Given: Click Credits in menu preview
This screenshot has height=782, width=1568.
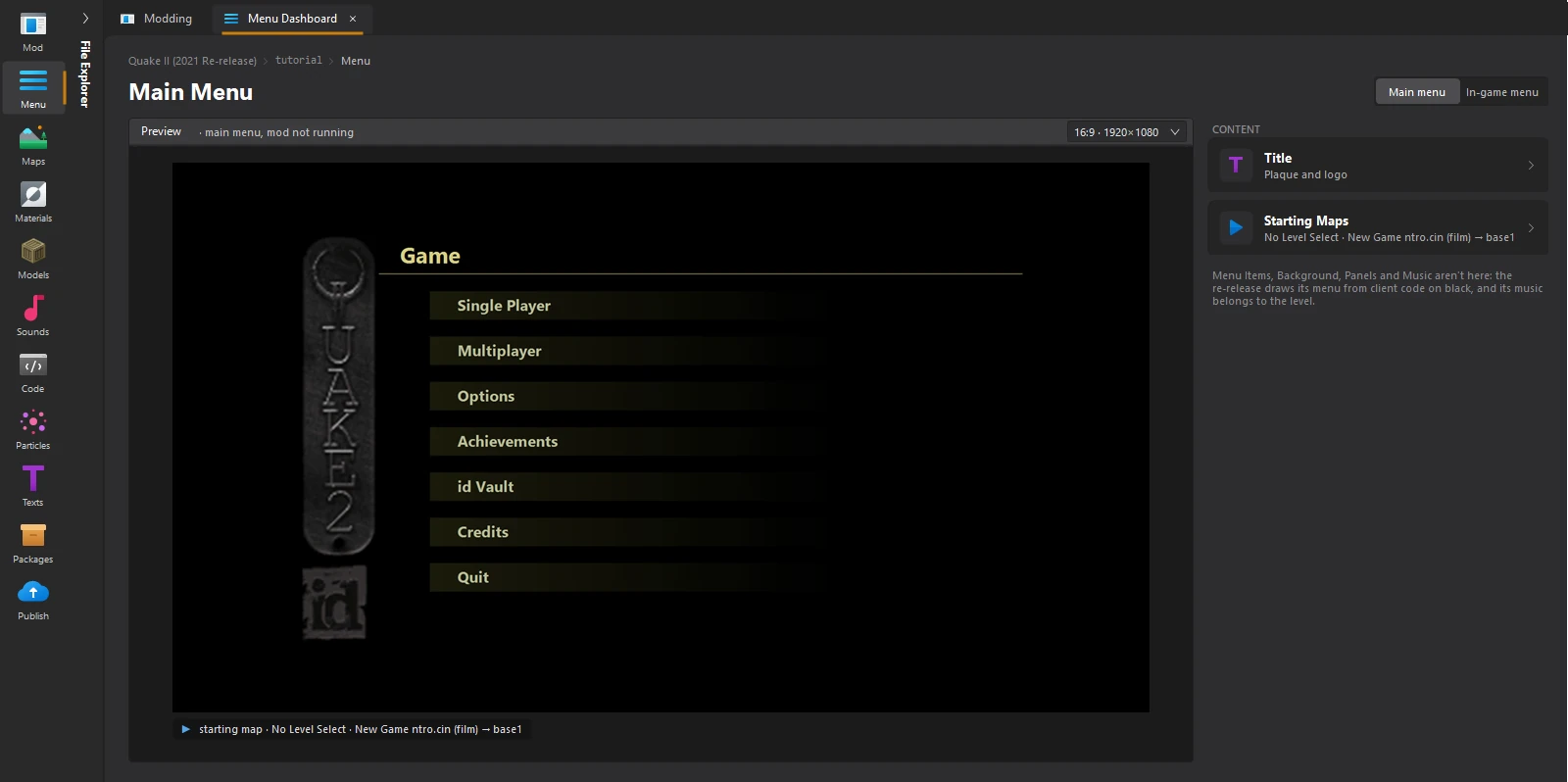Looking at the screenshot, I should coord(483,532).
